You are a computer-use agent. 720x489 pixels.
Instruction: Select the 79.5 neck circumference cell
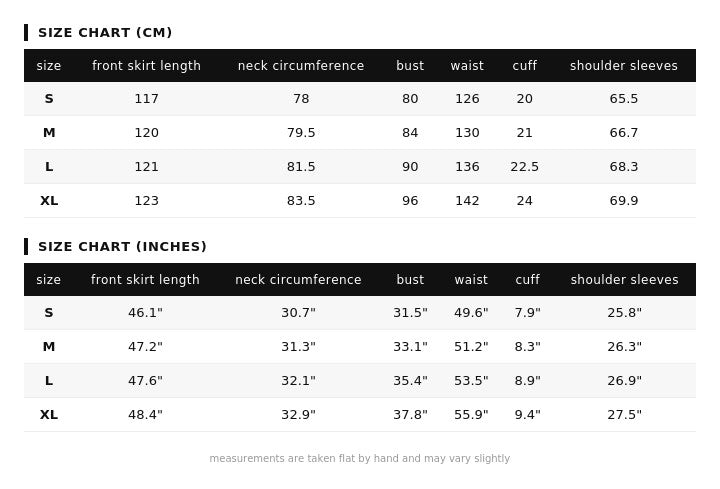301,133
